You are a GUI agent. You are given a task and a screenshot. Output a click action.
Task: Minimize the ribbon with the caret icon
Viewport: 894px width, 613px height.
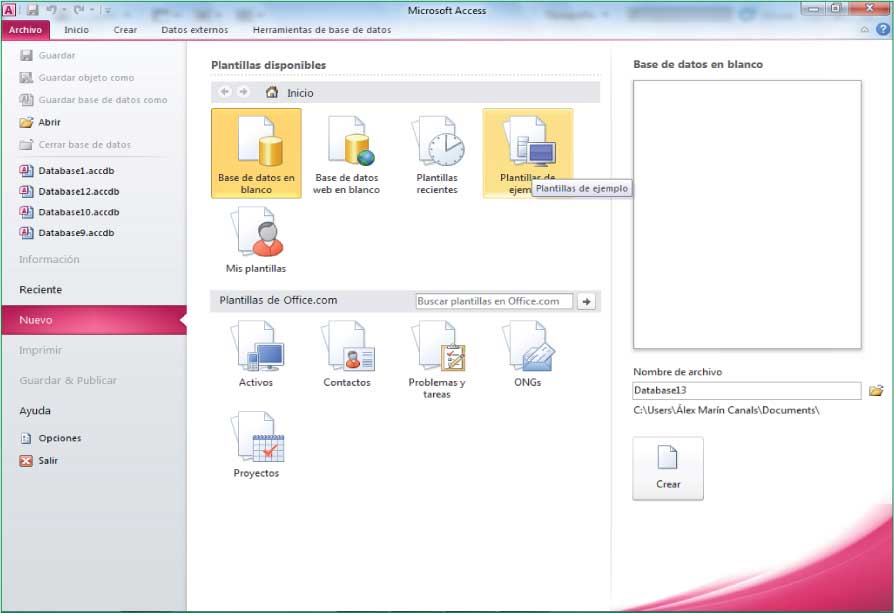865,29
